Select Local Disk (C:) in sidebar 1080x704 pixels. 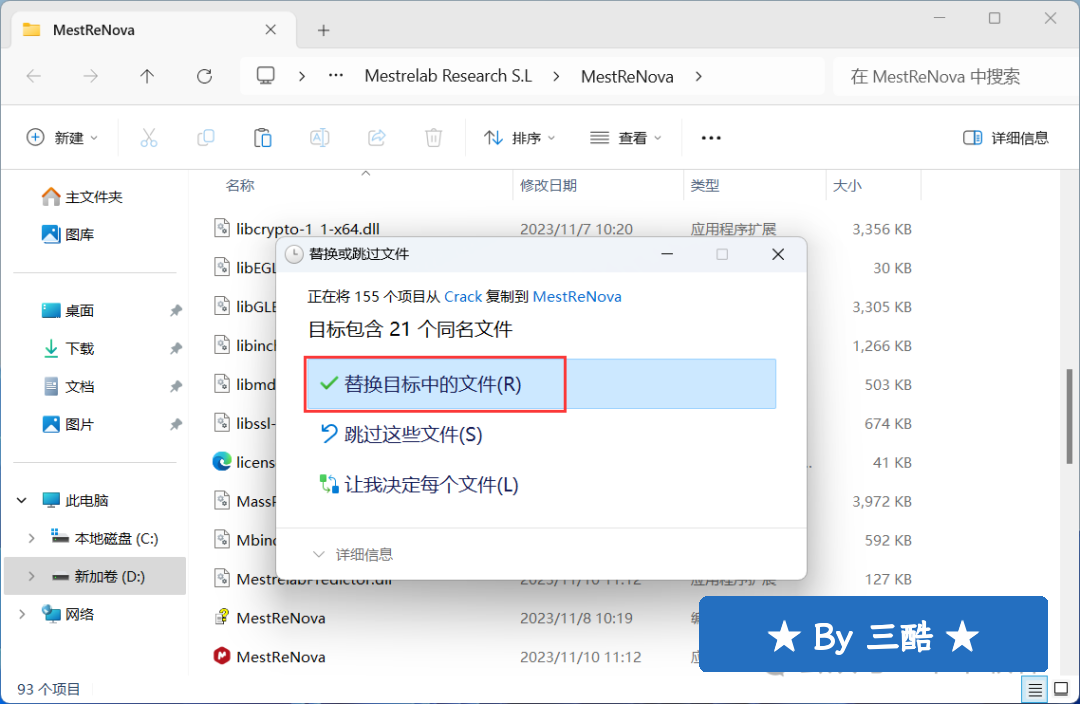pyautogui.click(x=105, y=539)
